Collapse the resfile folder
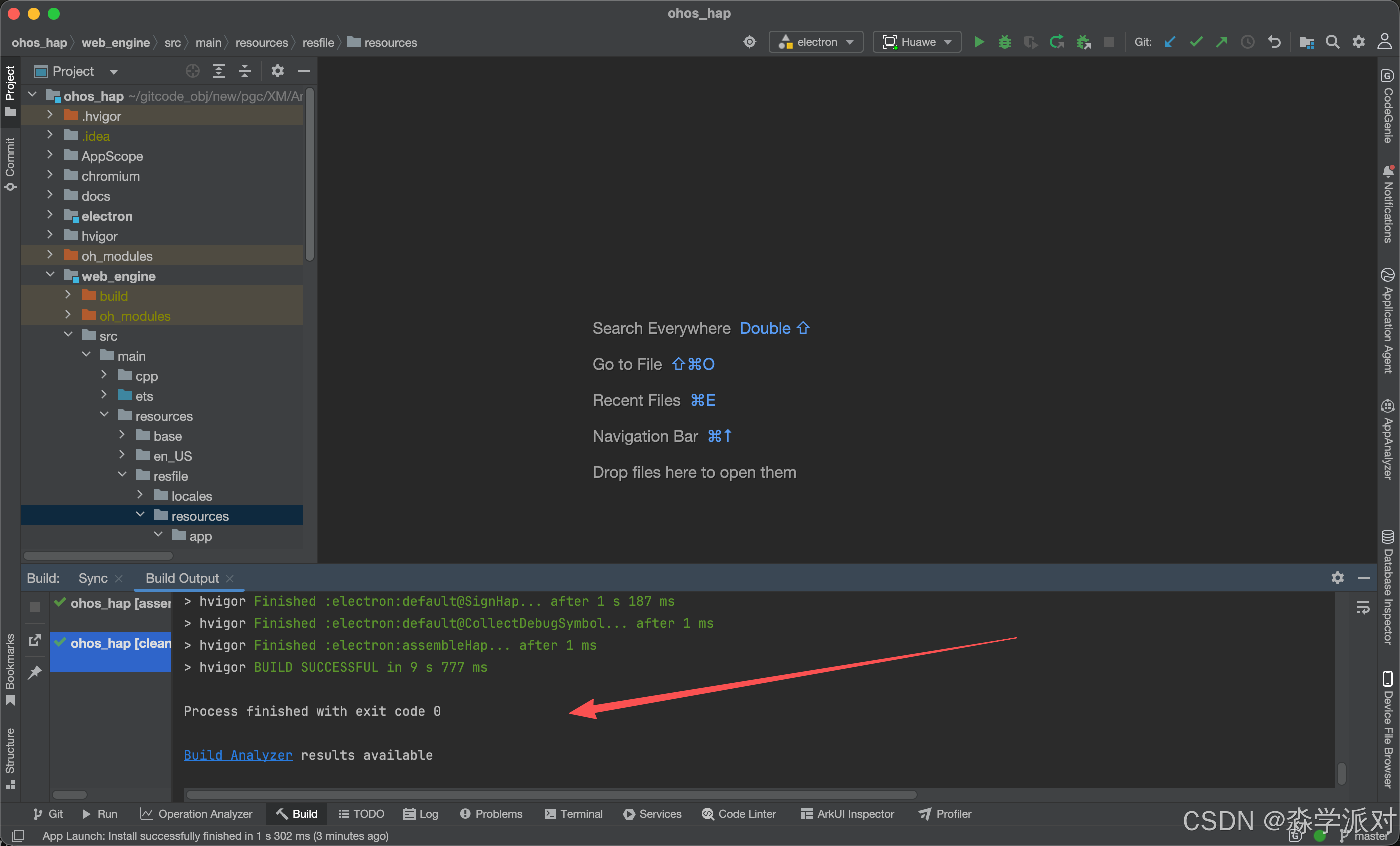 point(122,475)
